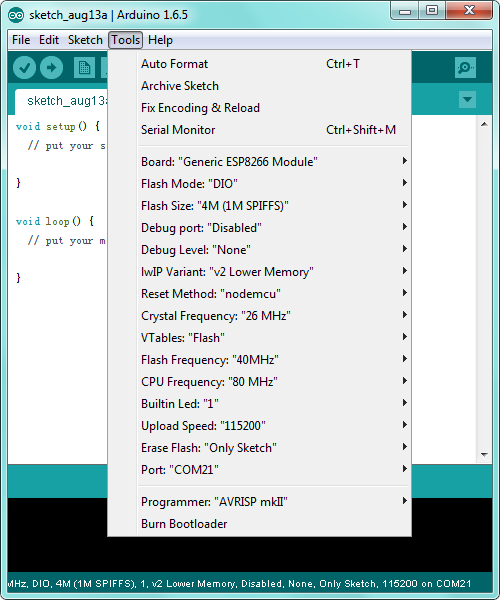Select Burn Bootloader entry
The width and height of the screenshot is (500, 600).
[259, 523]
